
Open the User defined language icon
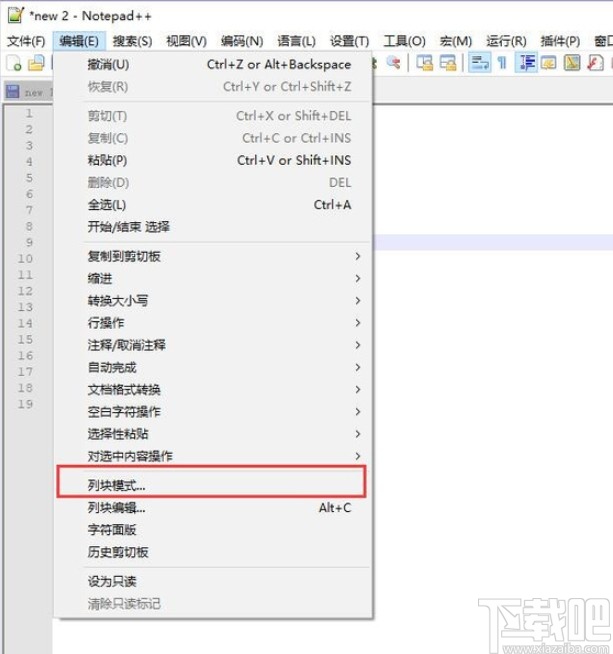549,63
